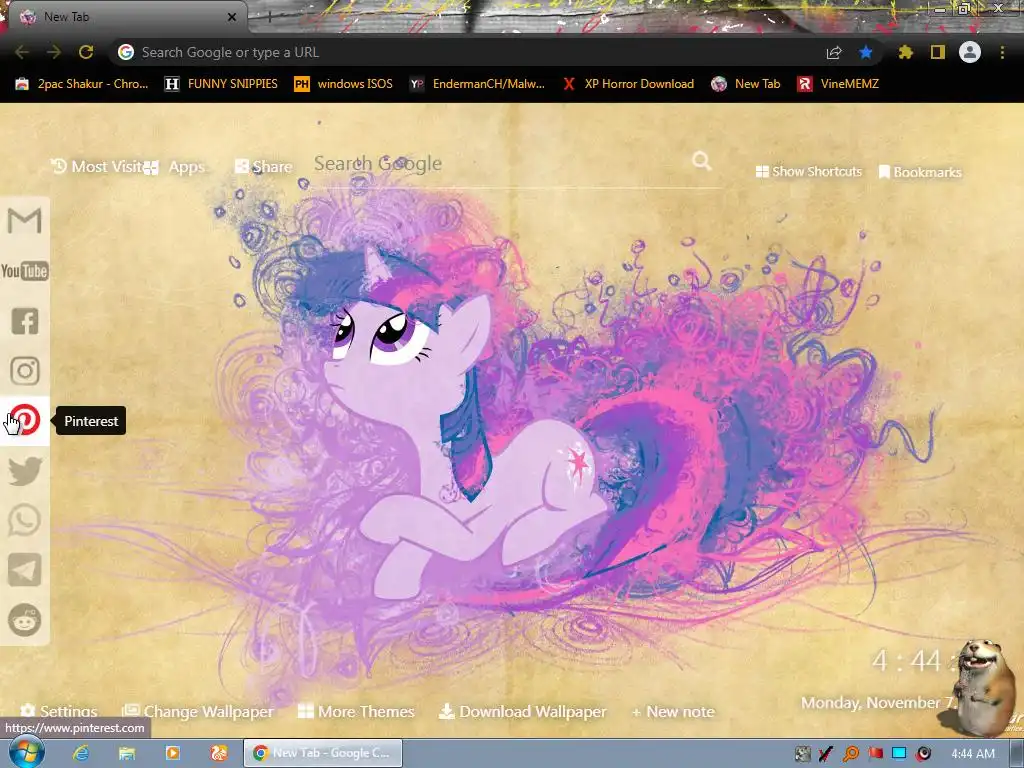Switch to Chrome taskbar window button
This screenshot has width=1024, height=768.
click(x=323, y=753)
